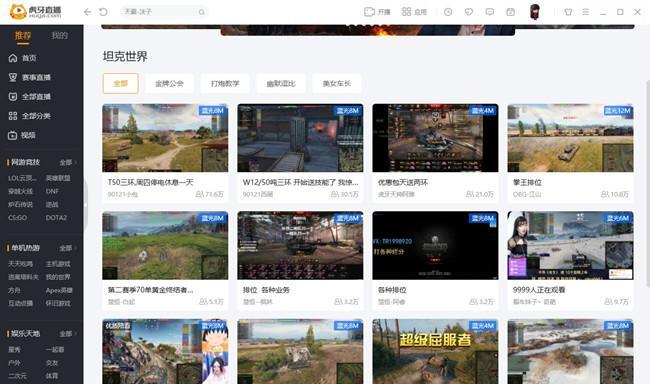
Task: Open the Apex英雄 category link
Action: pos(59,290)
